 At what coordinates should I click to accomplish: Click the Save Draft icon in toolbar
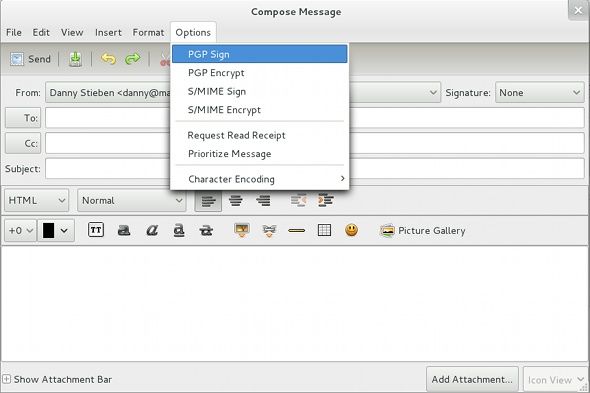[x=75, y=59]
